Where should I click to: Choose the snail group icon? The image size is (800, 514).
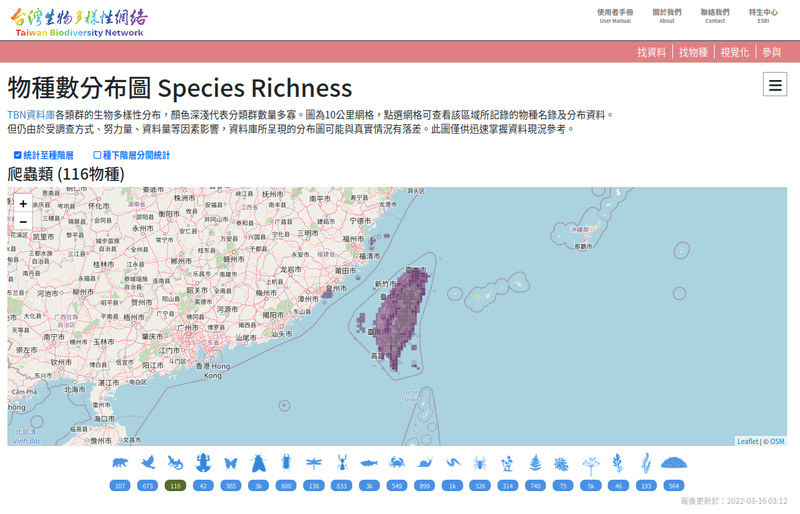click(424, 464)
